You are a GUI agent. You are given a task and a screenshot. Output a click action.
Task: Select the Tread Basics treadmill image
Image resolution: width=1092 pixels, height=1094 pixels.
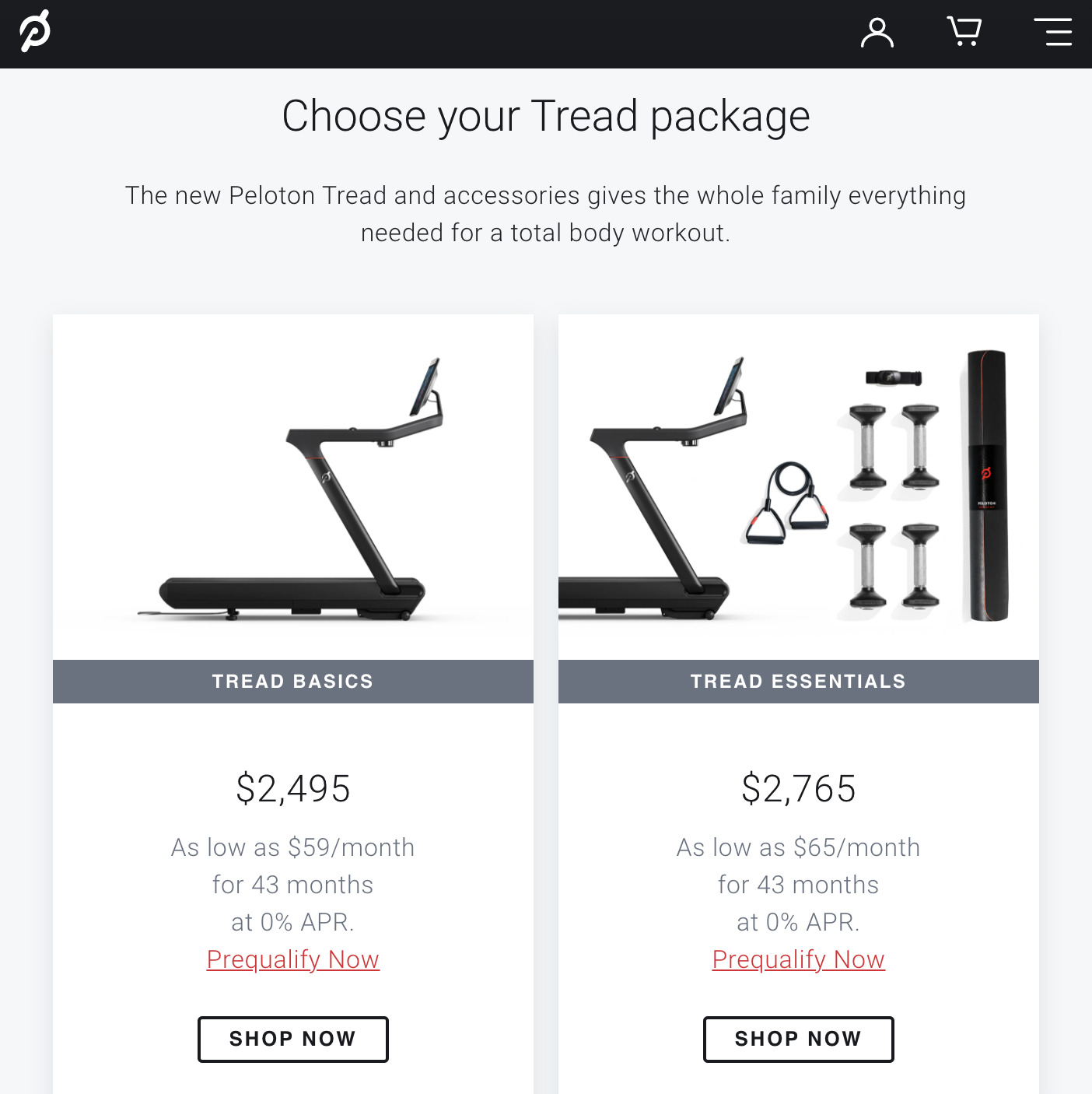coord(293,489)
